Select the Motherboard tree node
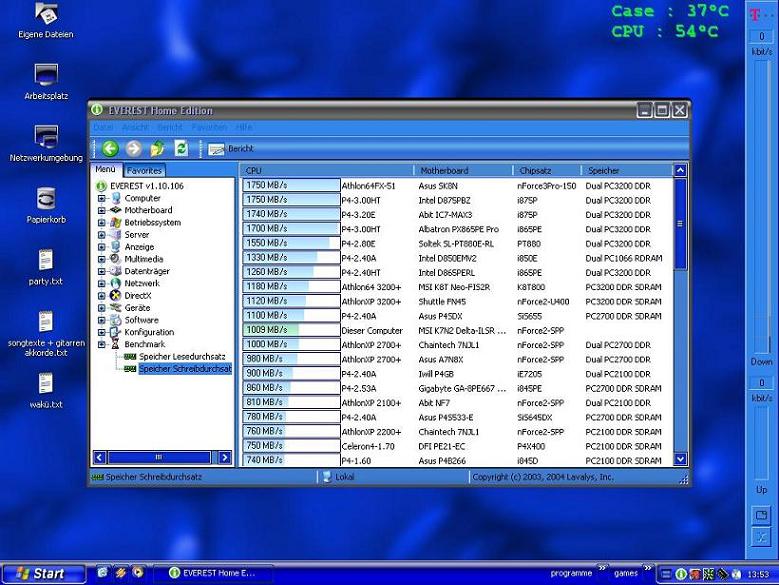Screen dimensions: 779x585 [148, 210]
